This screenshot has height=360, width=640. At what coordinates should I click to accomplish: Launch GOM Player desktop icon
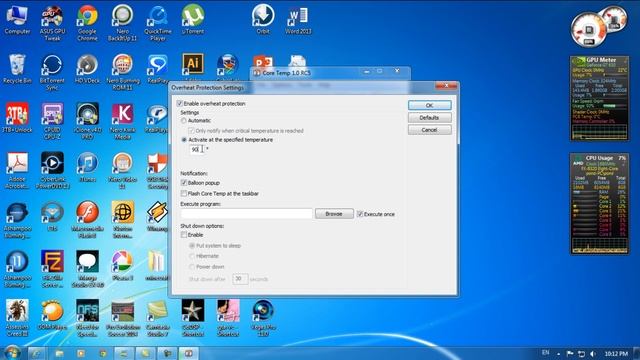coord(52,314)
